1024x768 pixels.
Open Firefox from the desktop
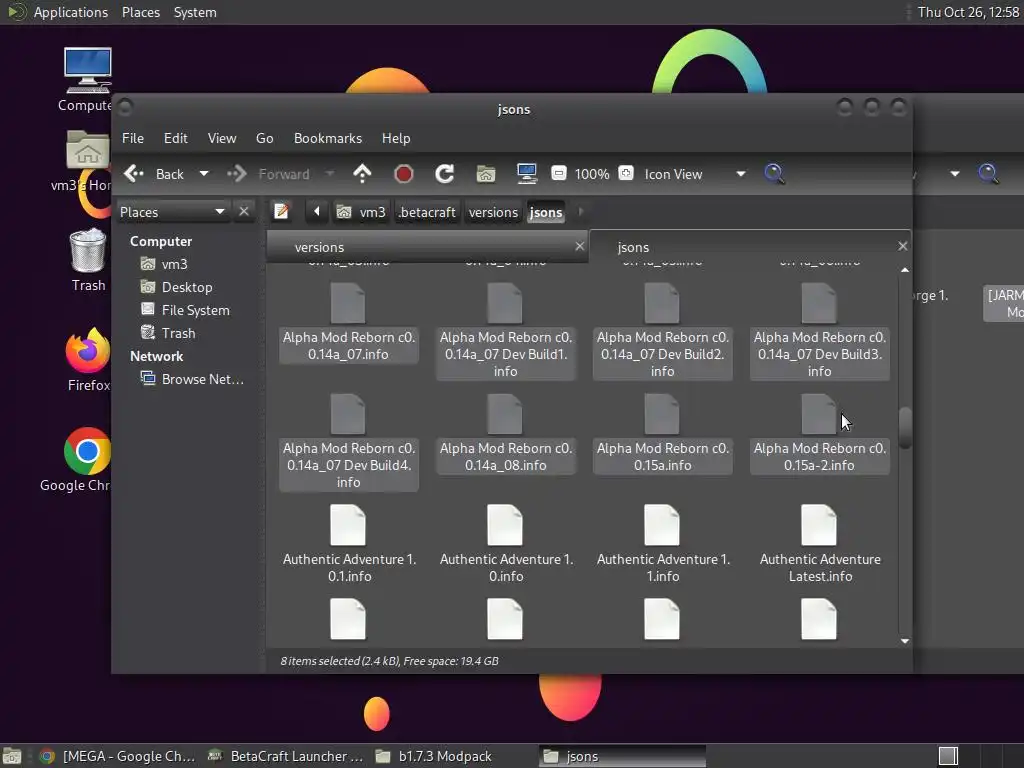coord(88,360)
